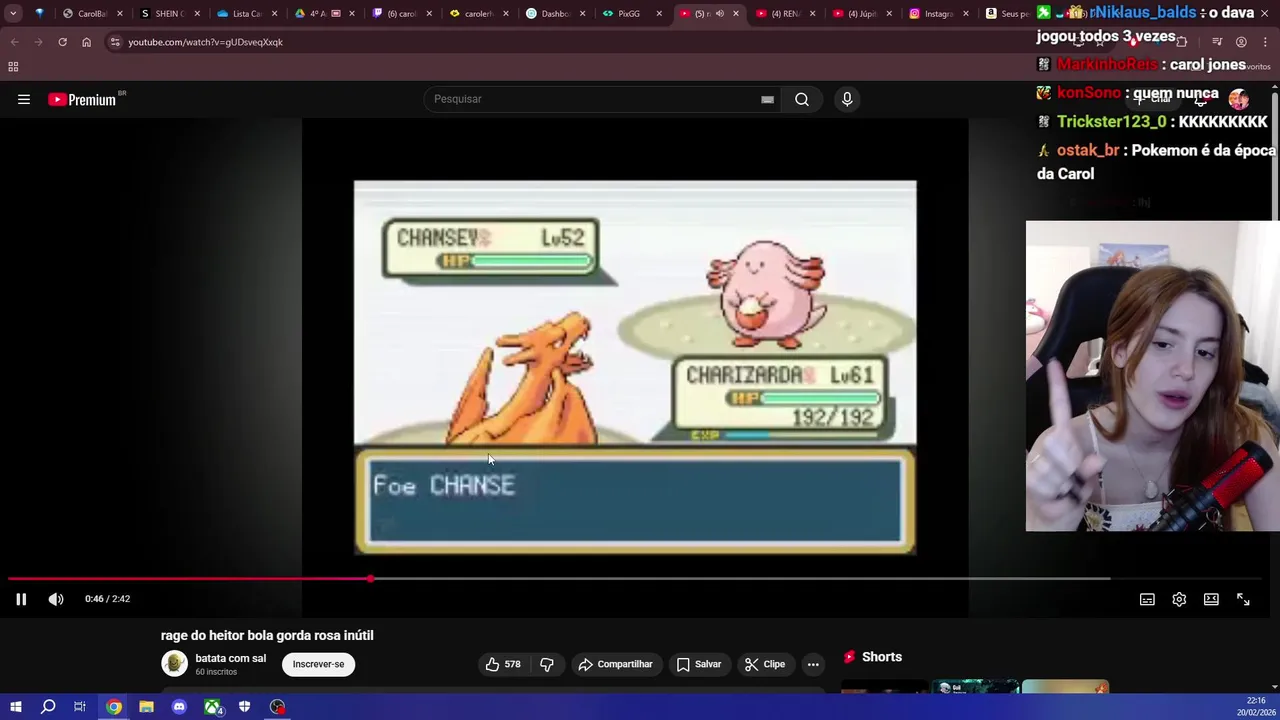Close the SHEIN tab

[197, 14]
